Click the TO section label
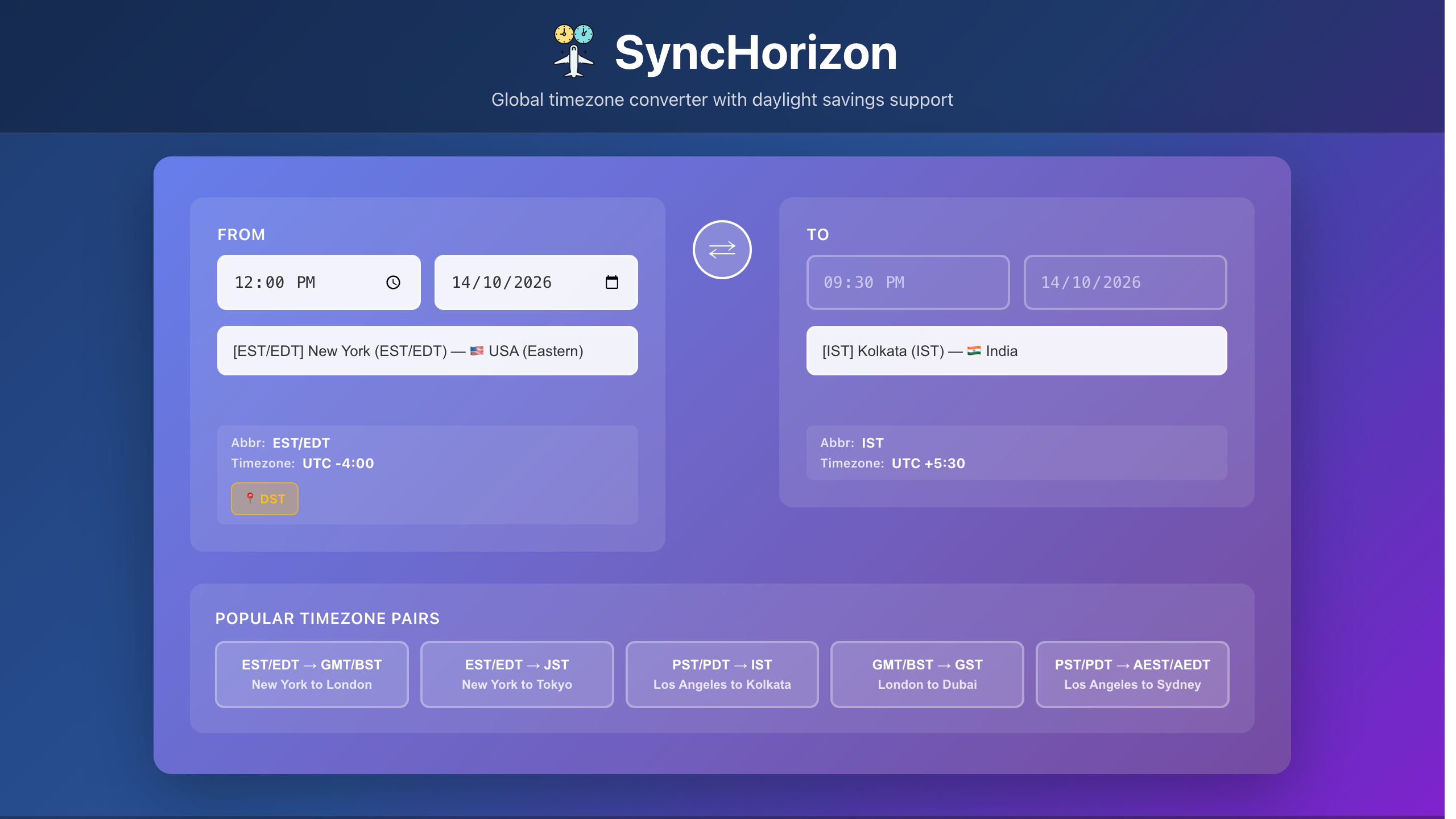 coord(818,235)
